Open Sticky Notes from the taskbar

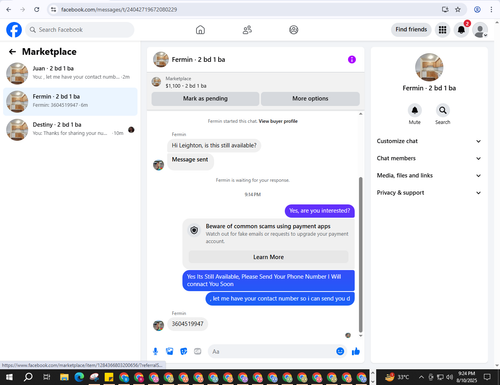(109, 377)
